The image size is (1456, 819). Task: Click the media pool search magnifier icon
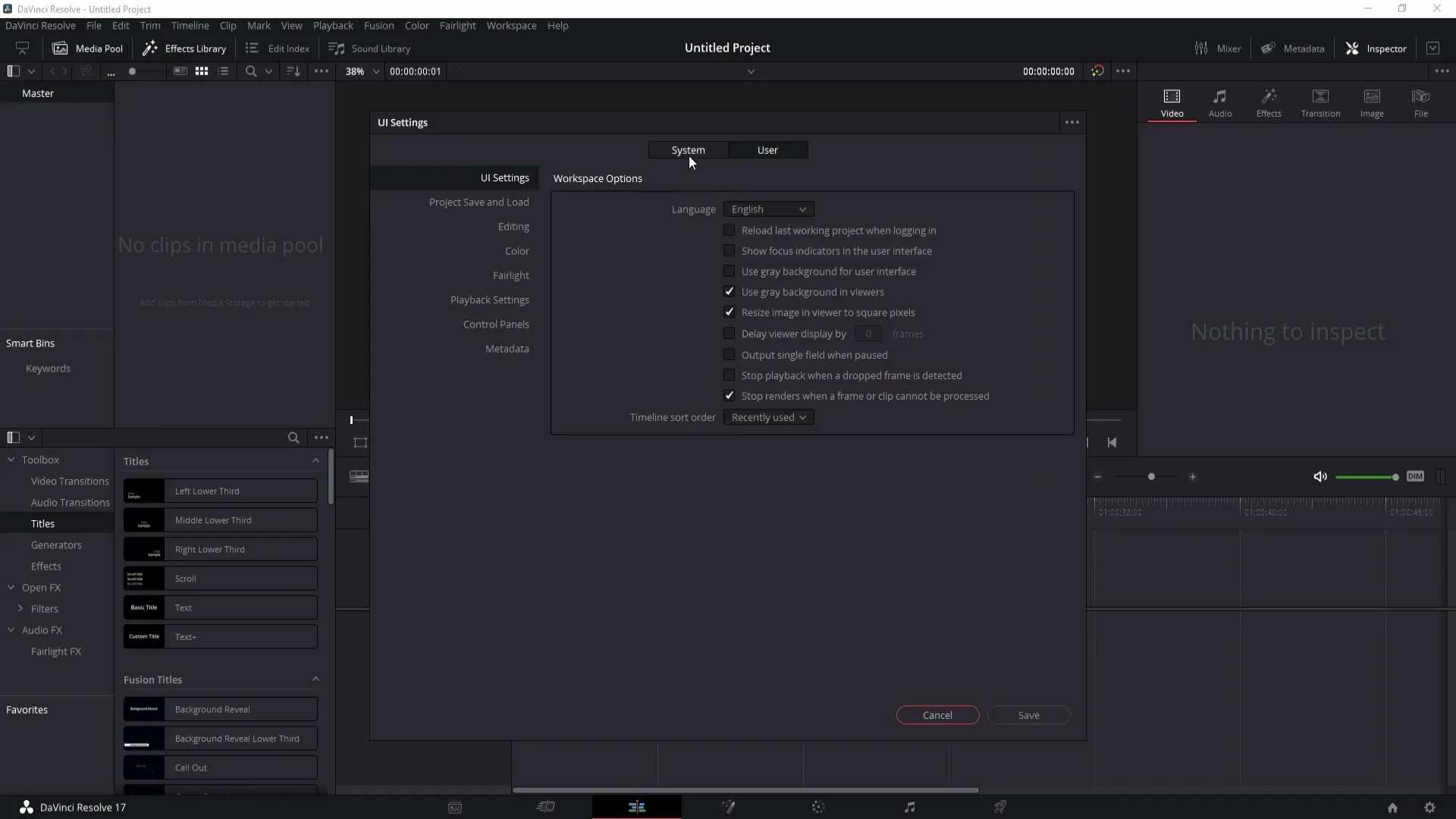[x=251, y=71]
